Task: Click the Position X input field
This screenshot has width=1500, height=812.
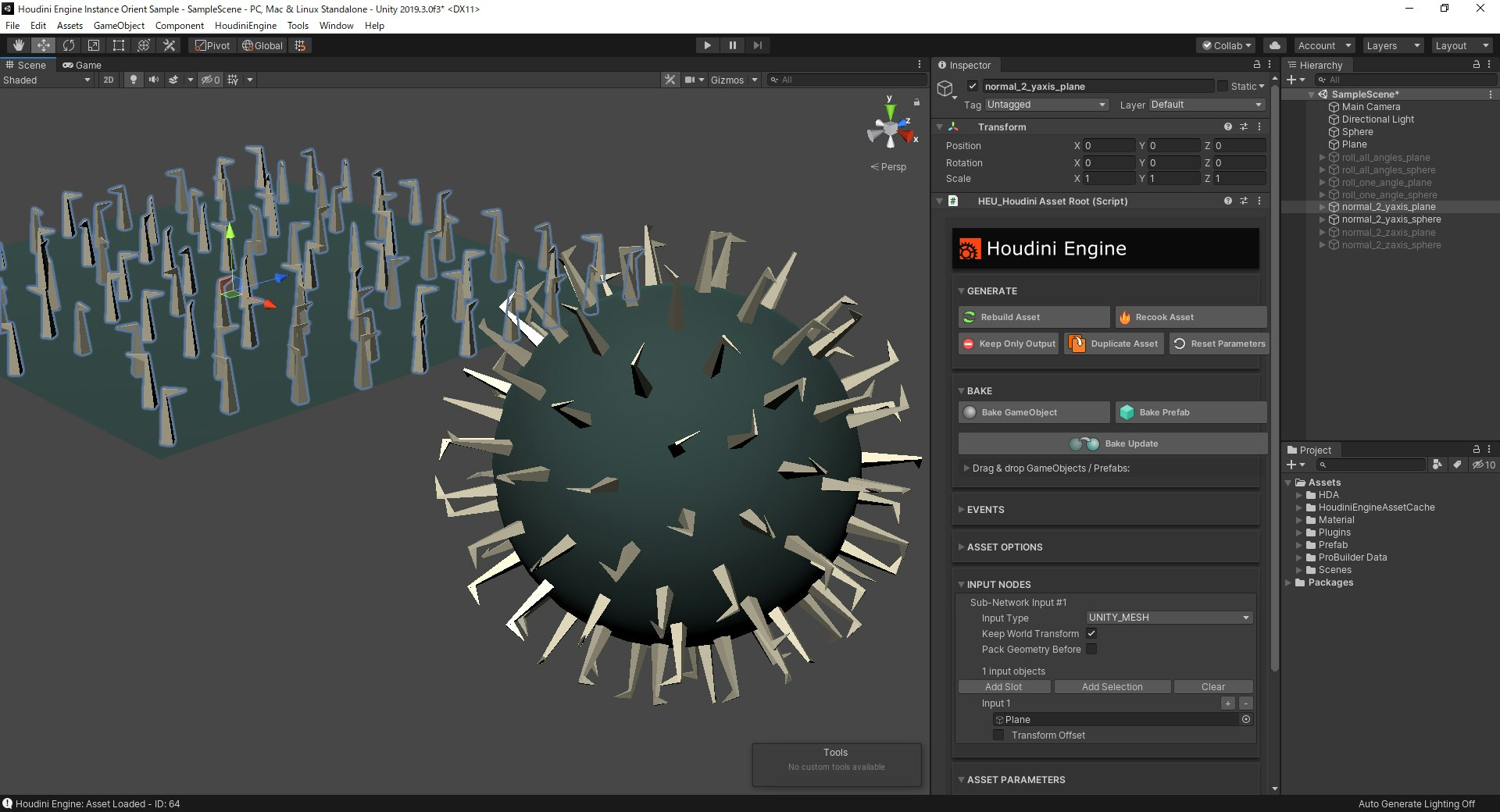Action: (1109, 146)
